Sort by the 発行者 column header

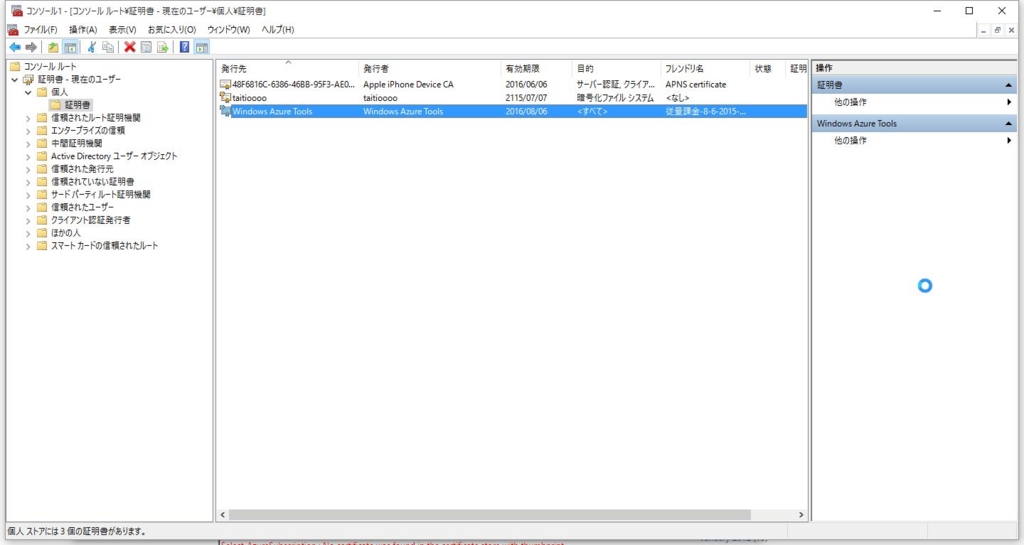pos(430,68)
